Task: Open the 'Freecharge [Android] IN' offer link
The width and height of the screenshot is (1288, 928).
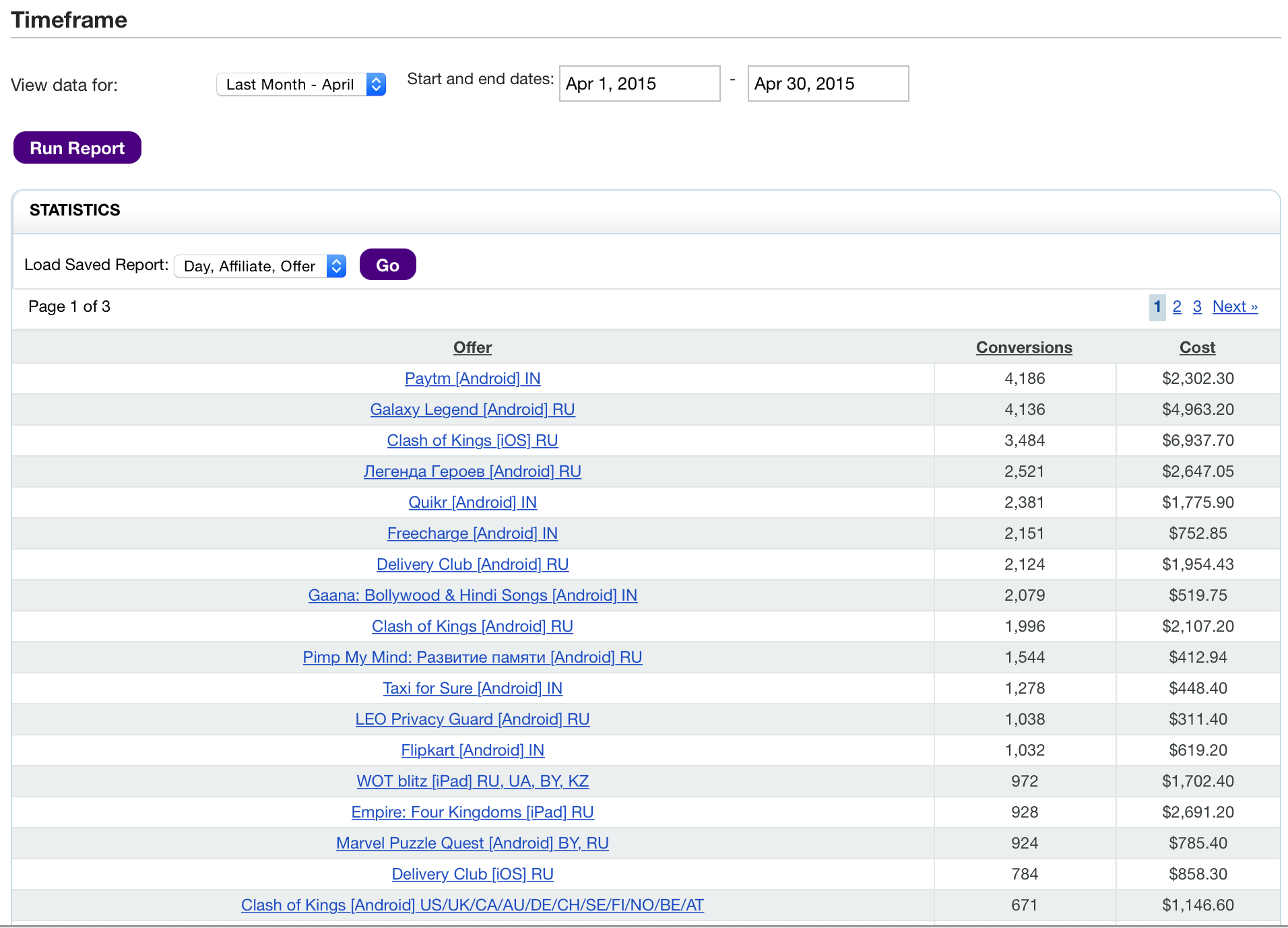Action: click(472, 533)
